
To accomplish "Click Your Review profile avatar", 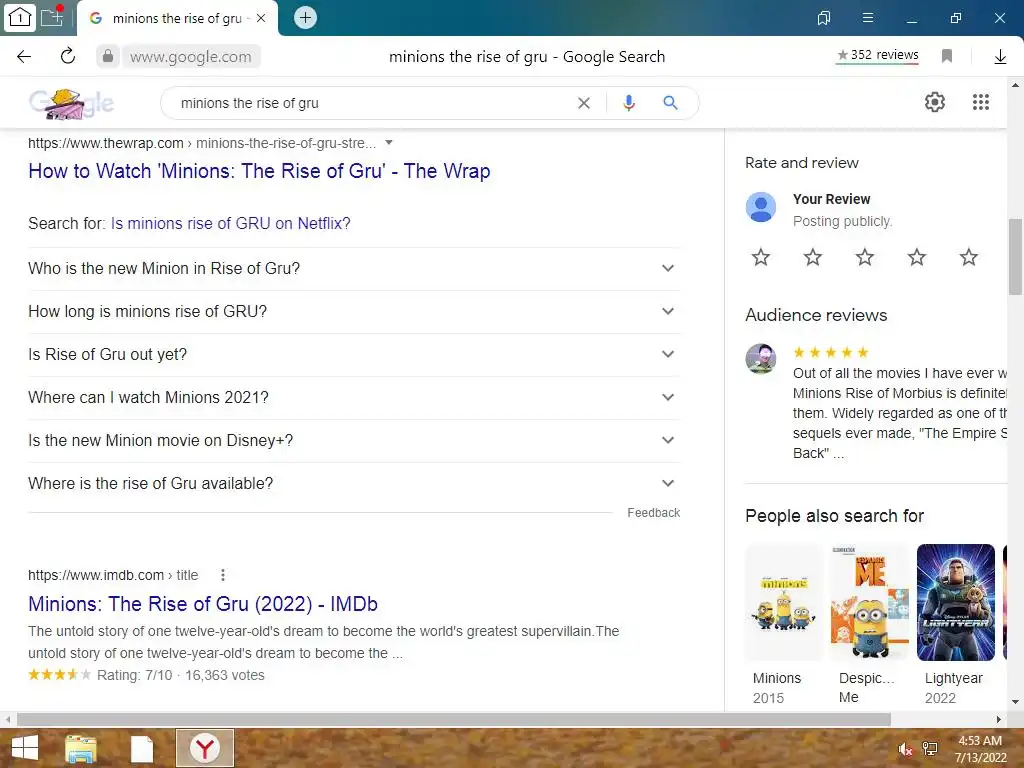I will 761,207.
